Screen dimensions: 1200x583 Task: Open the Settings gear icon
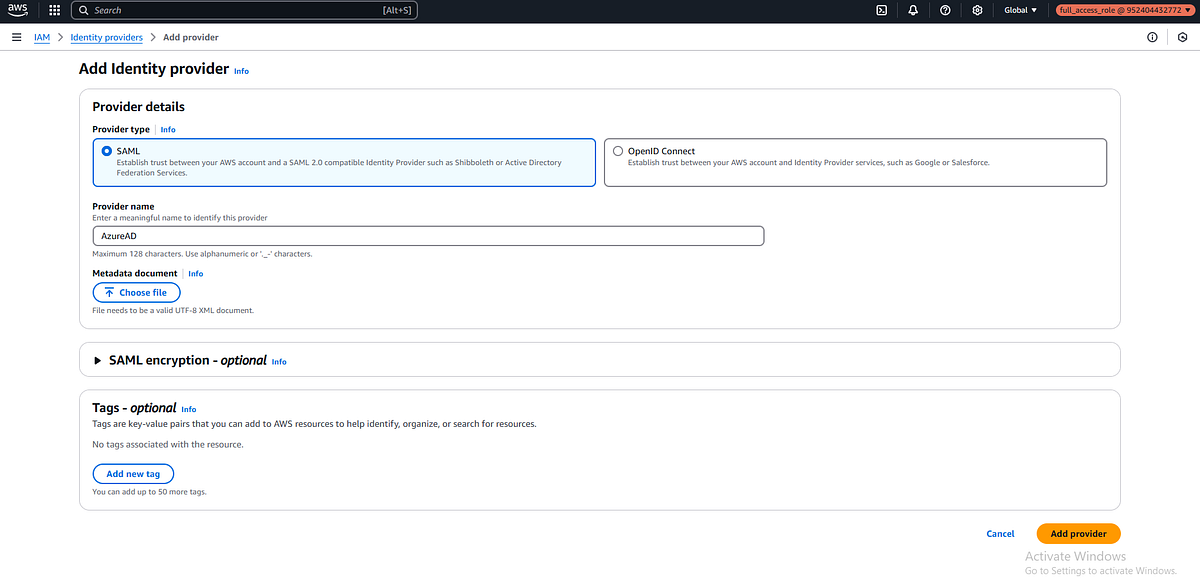pos(977,10)
